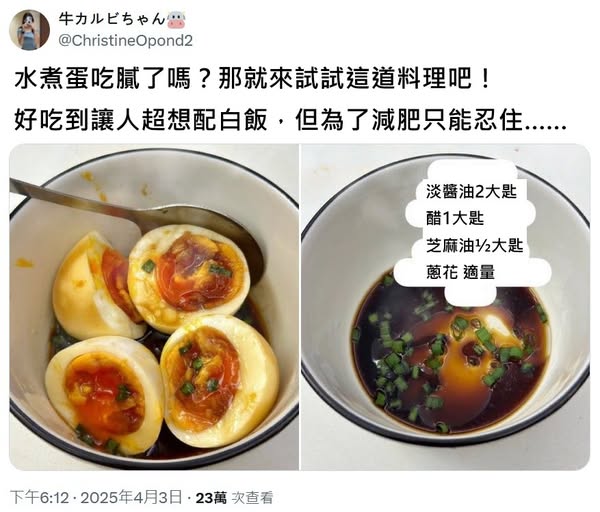Select second tweet line about 減肥
The width and height of the screenshot is (600, 512).
(290, 120)
